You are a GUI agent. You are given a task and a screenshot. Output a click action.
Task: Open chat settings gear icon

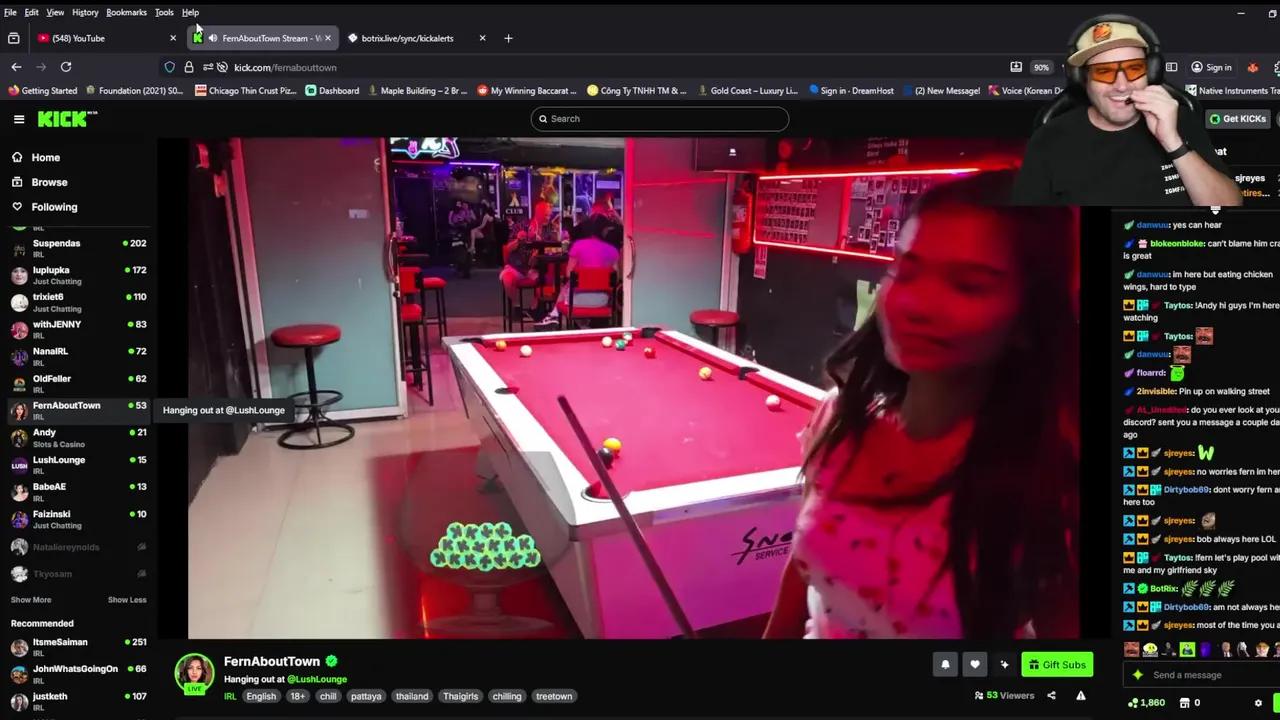click(x=1258, y=703)
